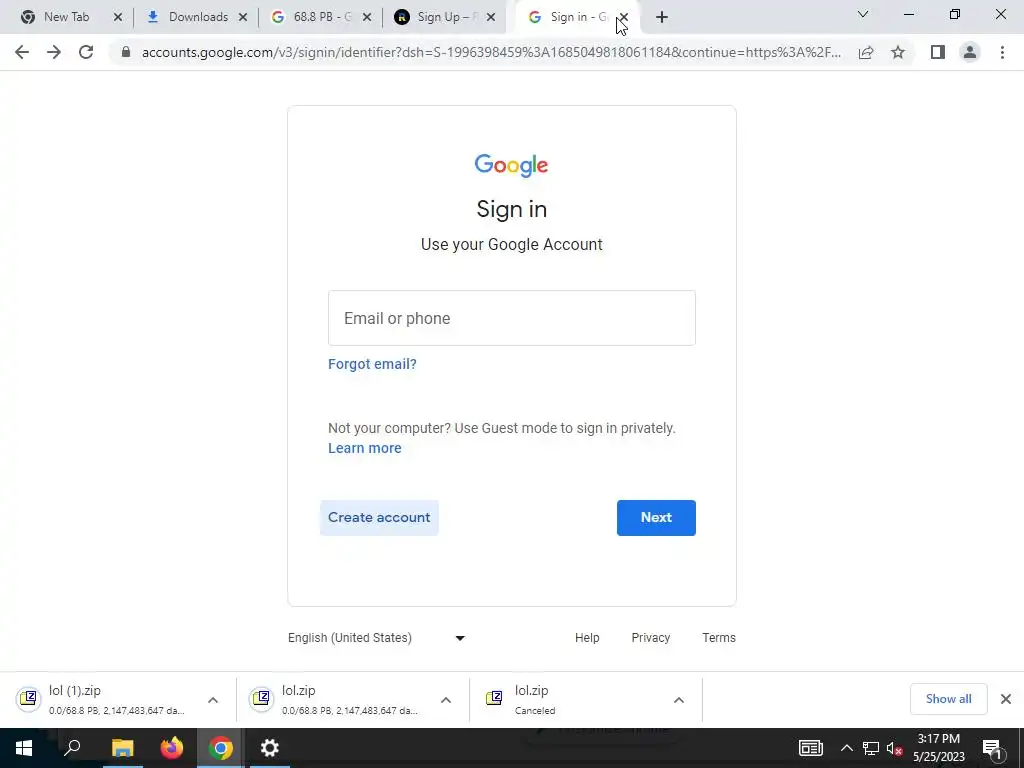Toggle the browser side panel icon
Screen dimensions: 1024x768
[x=938, y=52]
